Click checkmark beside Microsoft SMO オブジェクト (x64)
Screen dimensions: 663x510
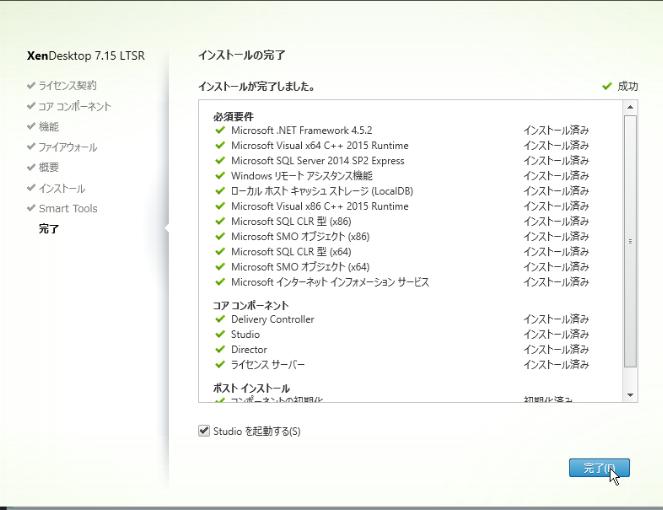click(220, 267)
